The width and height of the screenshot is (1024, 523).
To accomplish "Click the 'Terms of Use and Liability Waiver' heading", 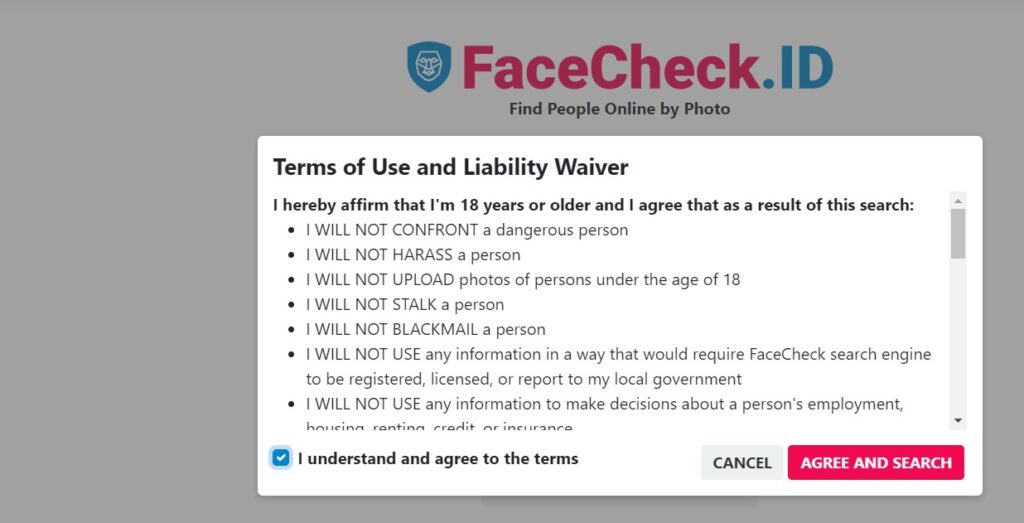I will tap(451, 167).
